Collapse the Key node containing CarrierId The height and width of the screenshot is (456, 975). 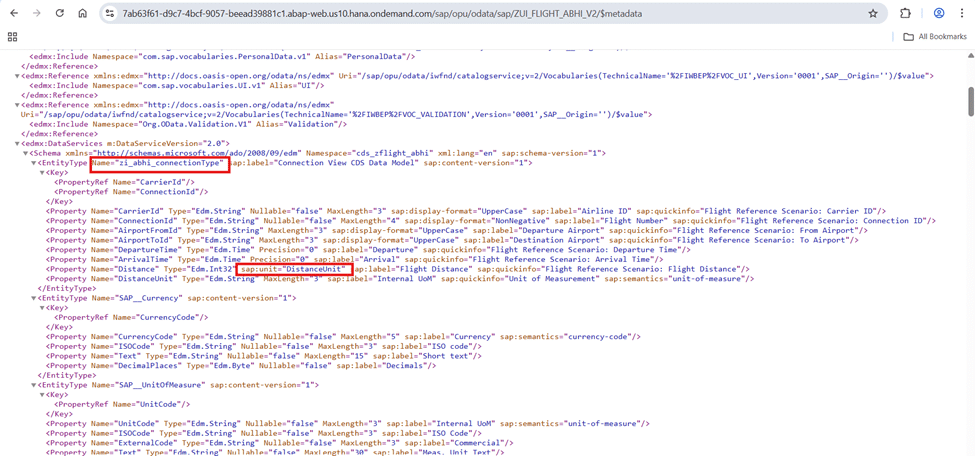coord(42,173)
